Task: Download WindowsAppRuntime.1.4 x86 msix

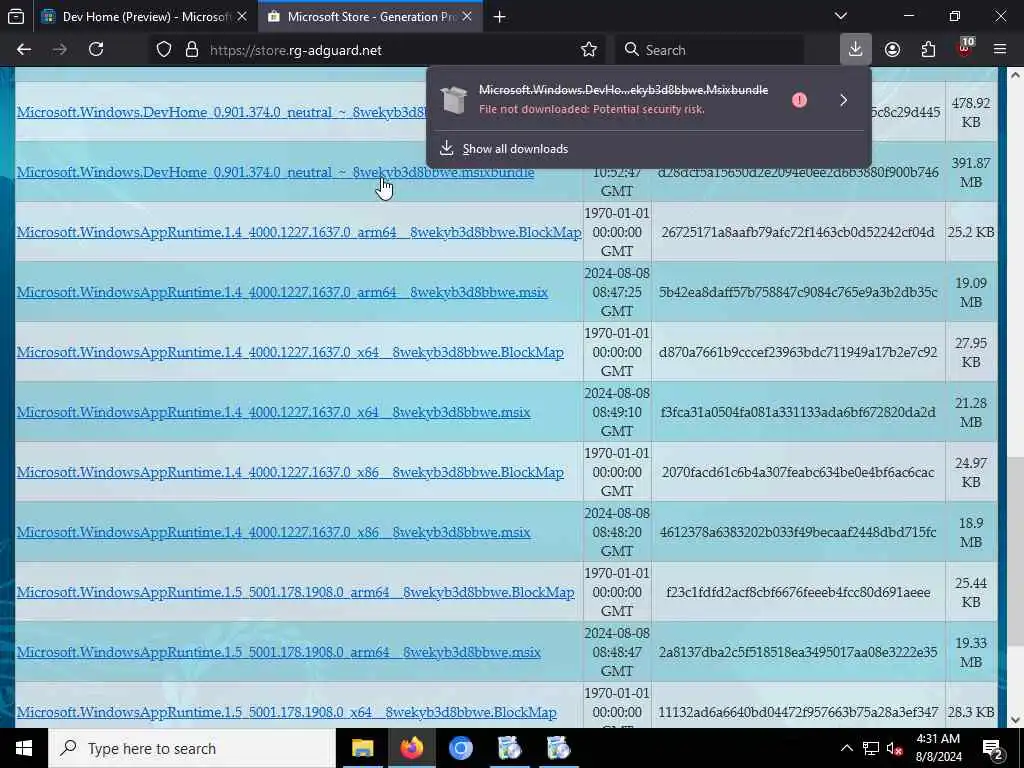Action: click(x=274, y=533)
